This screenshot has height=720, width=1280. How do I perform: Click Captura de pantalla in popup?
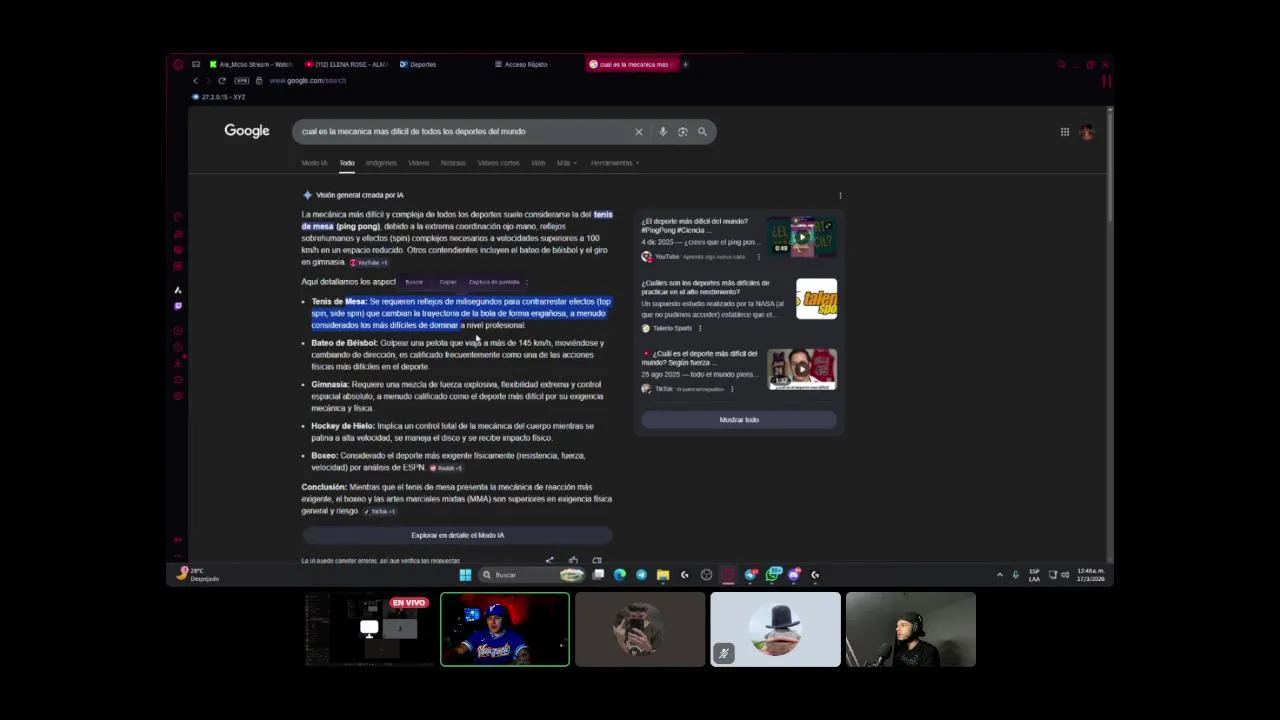pos(494,282)
